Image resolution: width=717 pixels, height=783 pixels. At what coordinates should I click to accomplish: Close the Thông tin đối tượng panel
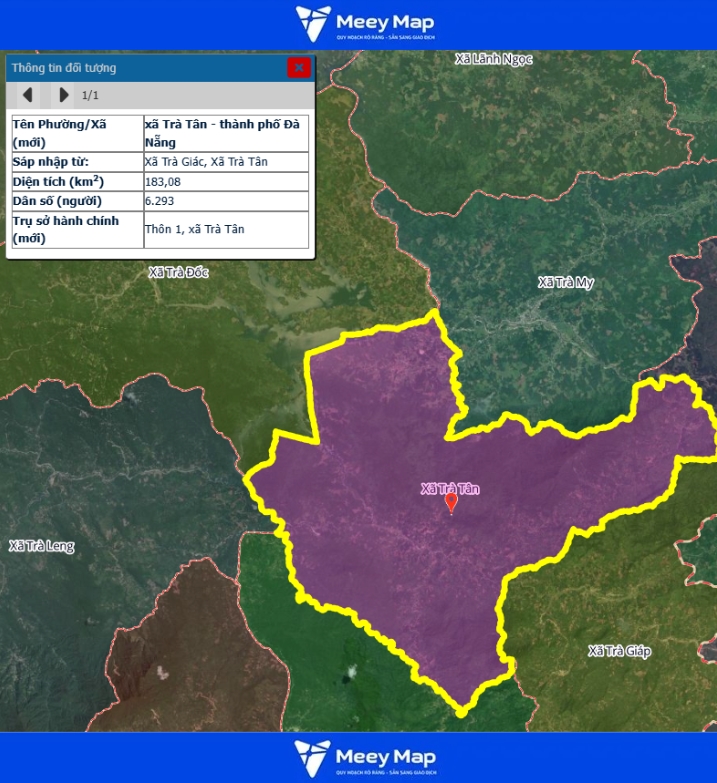click(x=298, y=68)
